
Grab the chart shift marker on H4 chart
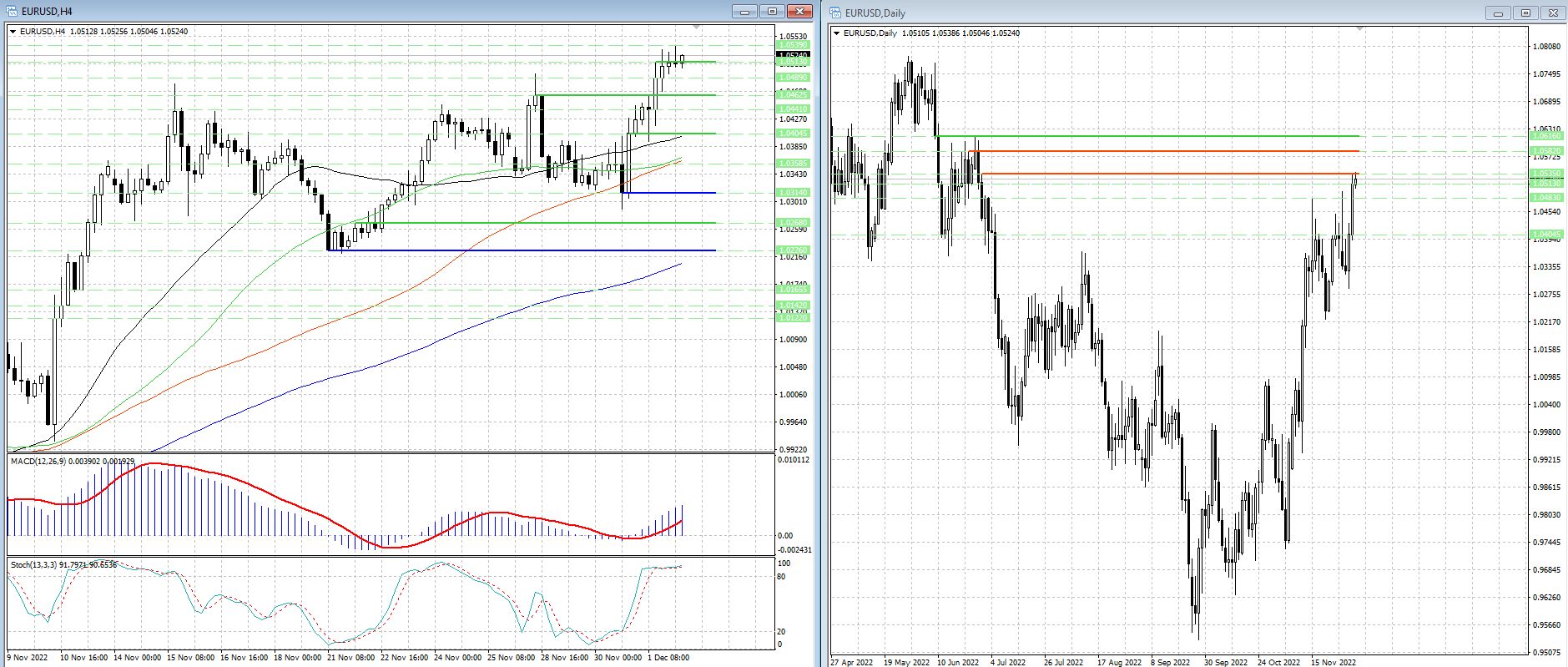(x=697, y=28)
